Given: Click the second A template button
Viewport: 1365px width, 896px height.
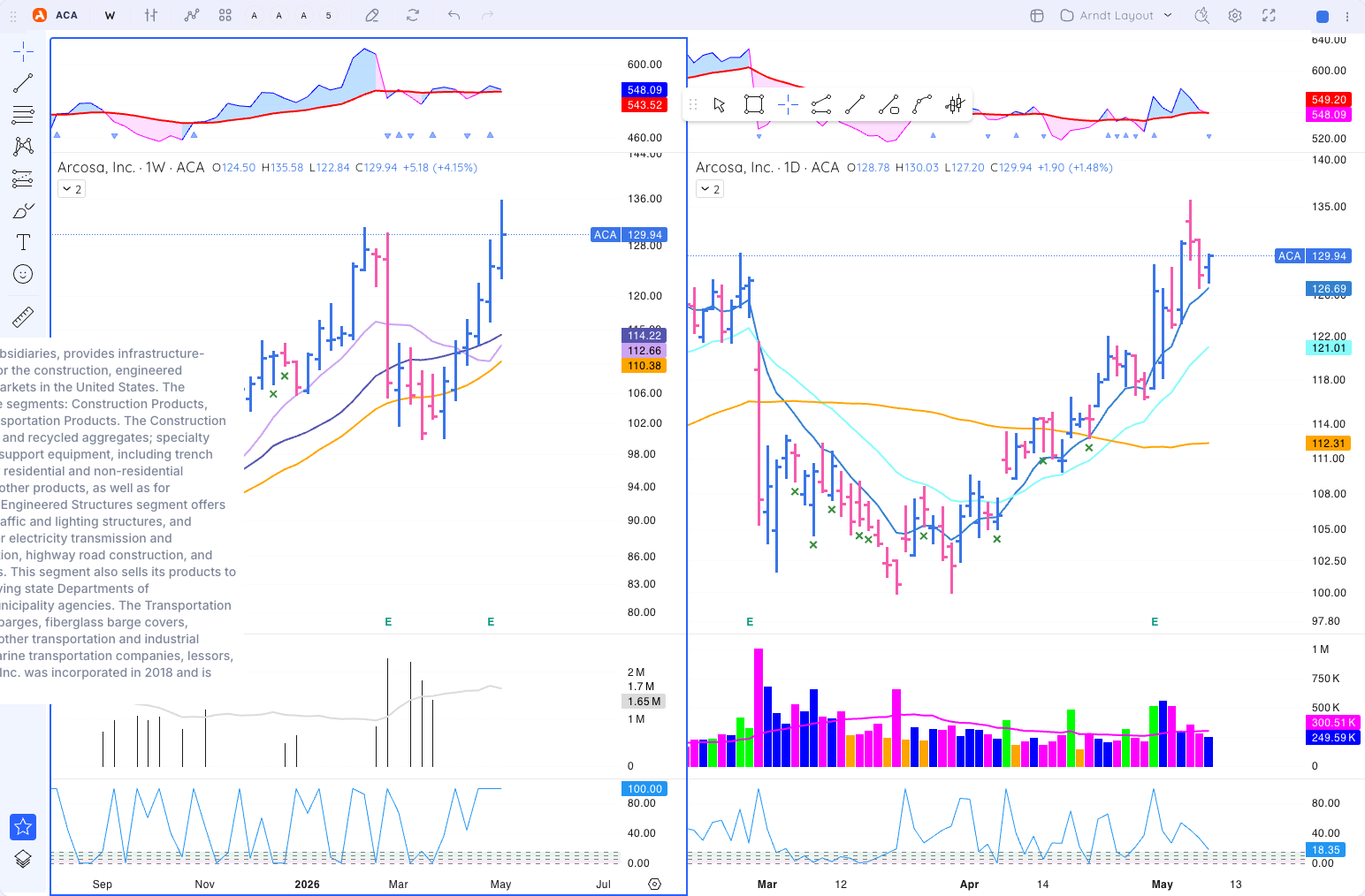Looking at the screenshot, I should click(279, 15).
